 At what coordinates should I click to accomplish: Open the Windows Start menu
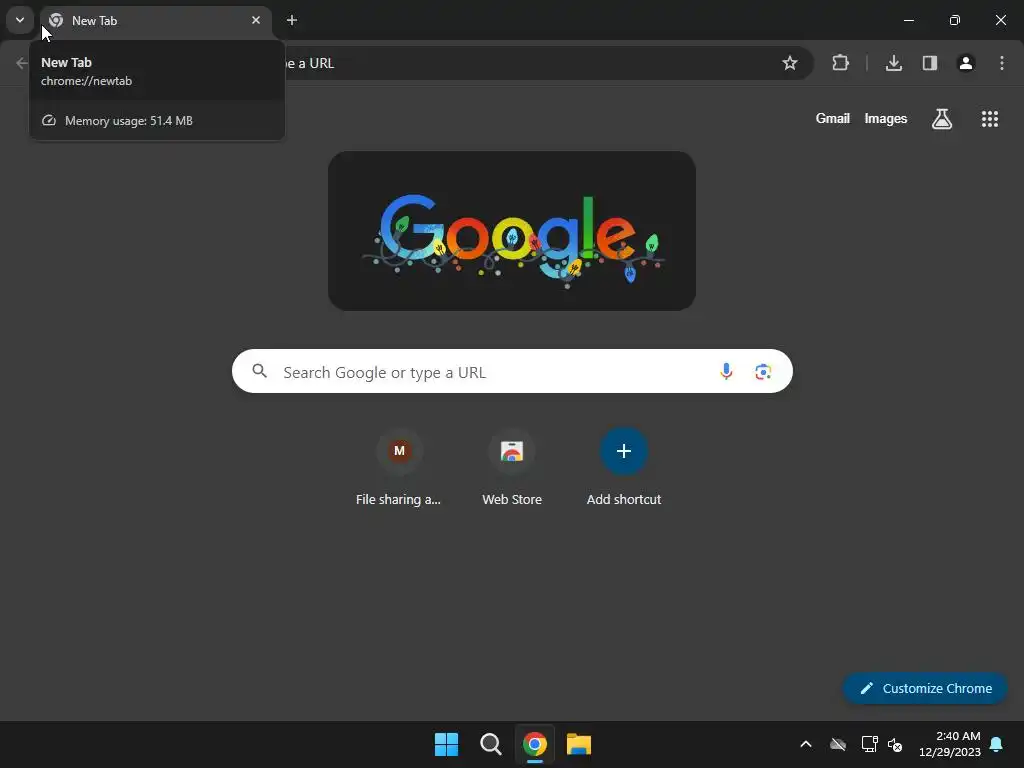click(x=447, y=744)
